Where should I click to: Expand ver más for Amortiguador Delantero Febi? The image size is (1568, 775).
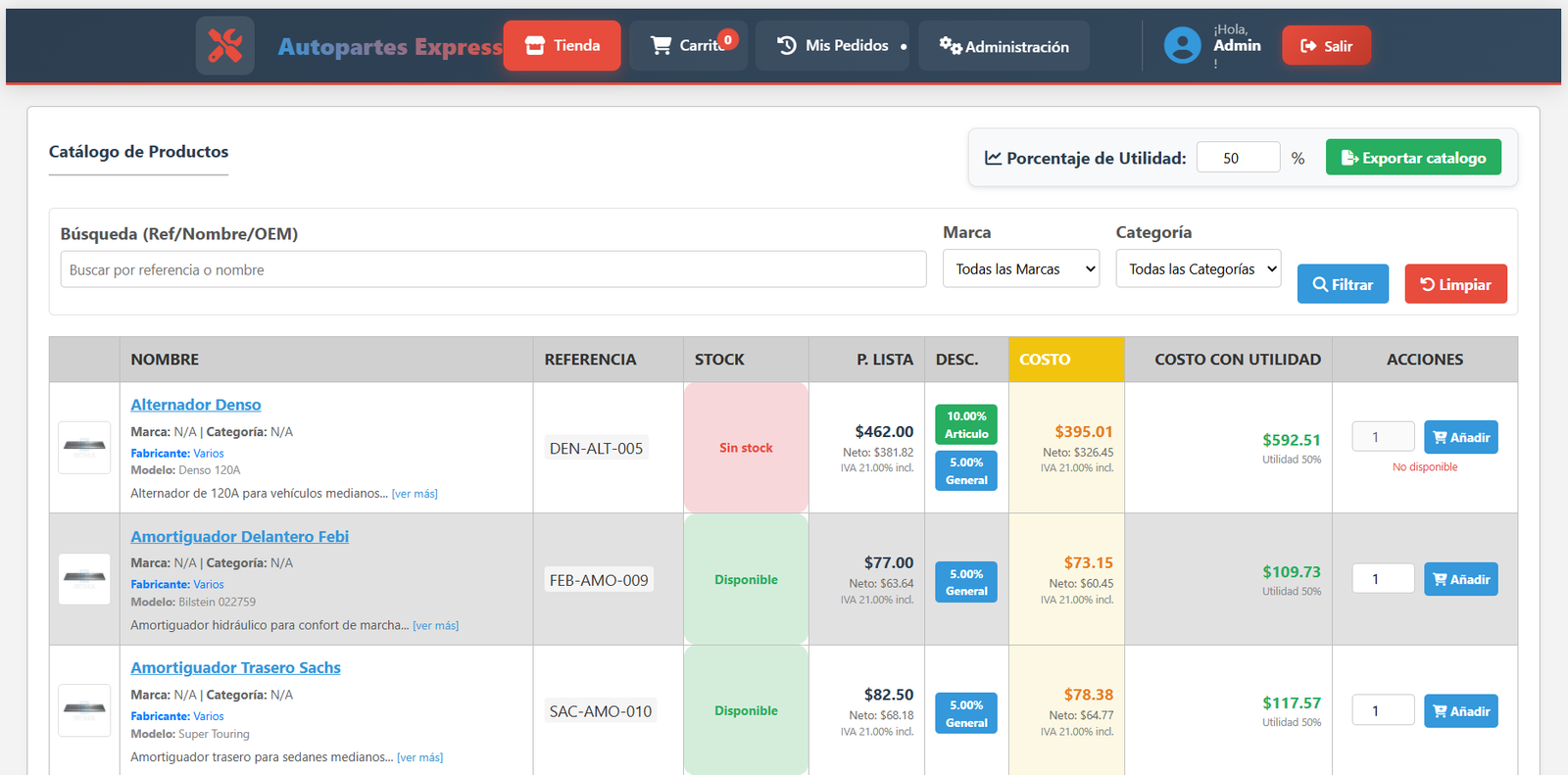click(x=436, y=626)
